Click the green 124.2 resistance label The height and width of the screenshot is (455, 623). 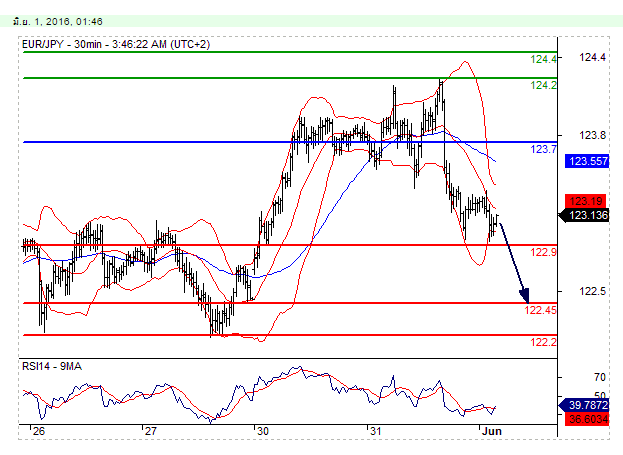click(543, 85)
